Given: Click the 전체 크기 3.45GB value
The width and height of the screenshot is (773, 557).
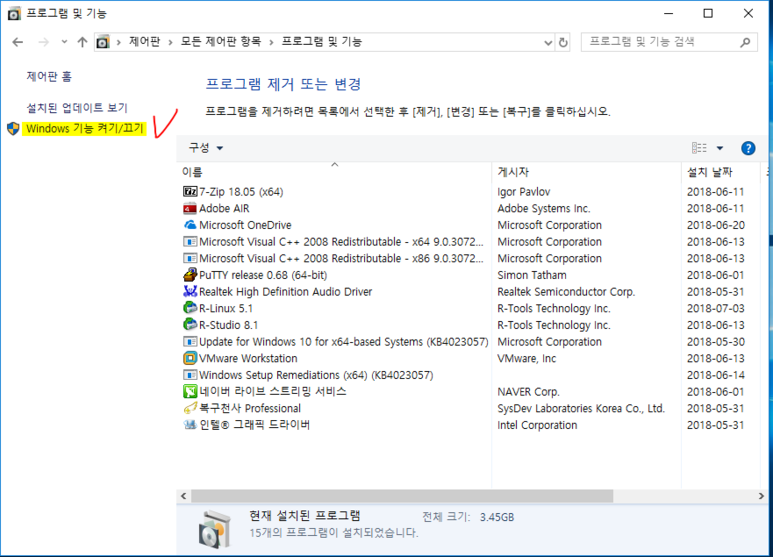Looking at the screenshot, I should [497, 517].
